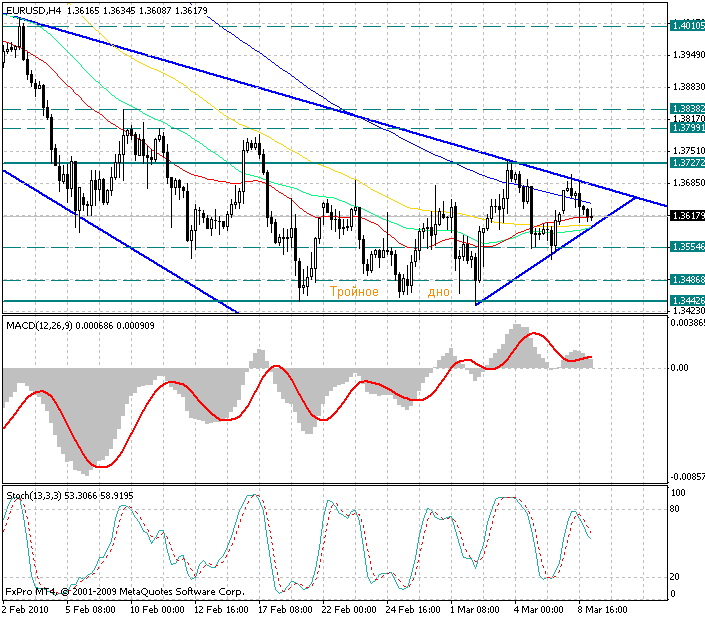Viewport: 705px width, 617px height.
Task: Click the 5 Feb 08:00 time label
Action: pyautogui.click(x=90, y=610)
